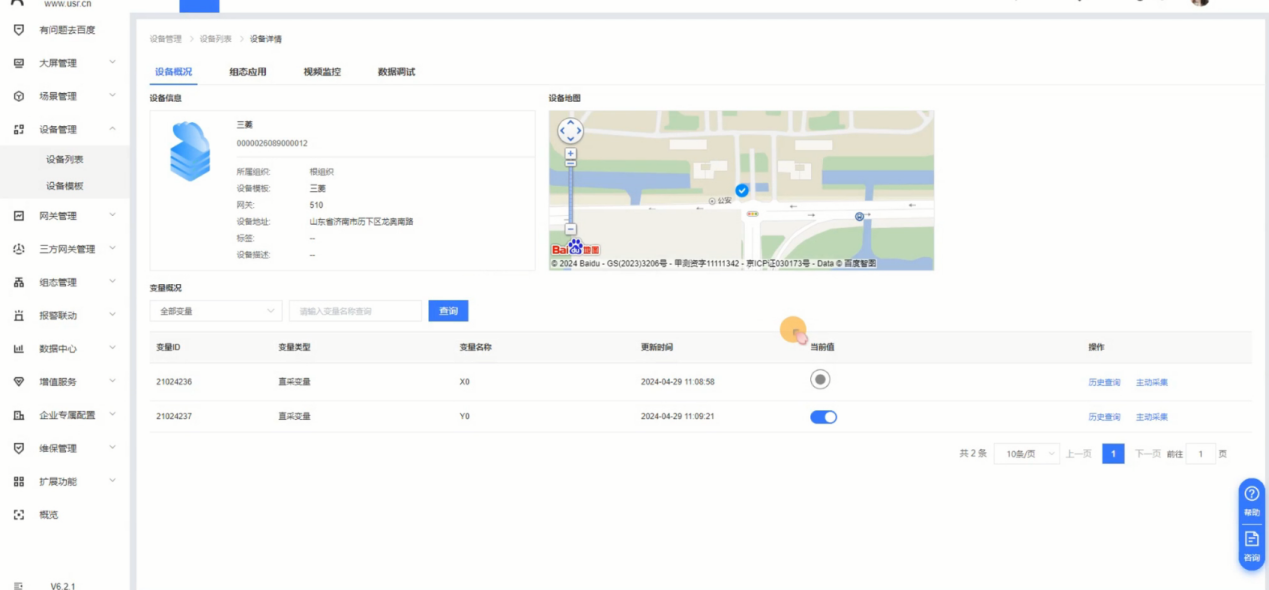Open the 咨询 consultation floating icon
Viewport: 1269px width, 590px height.
[1251, 545]
